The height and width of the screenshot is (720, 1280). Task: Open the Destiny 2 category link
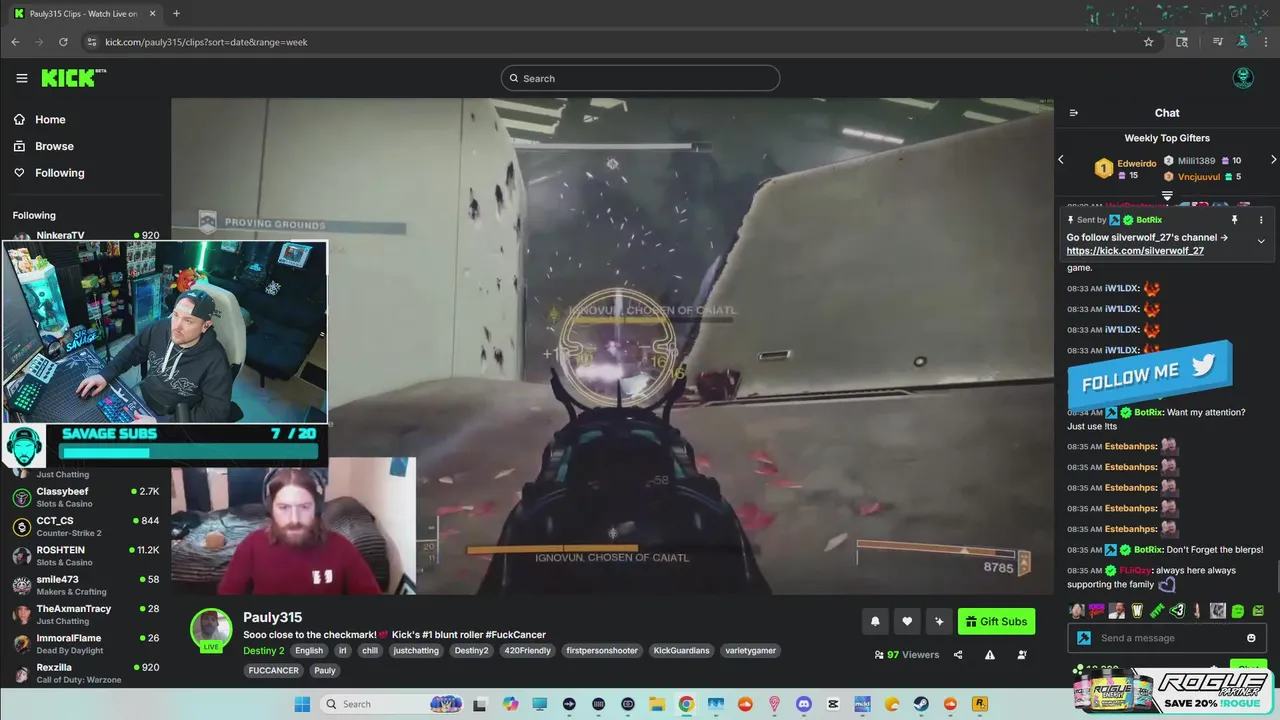(x=264, y=651)
